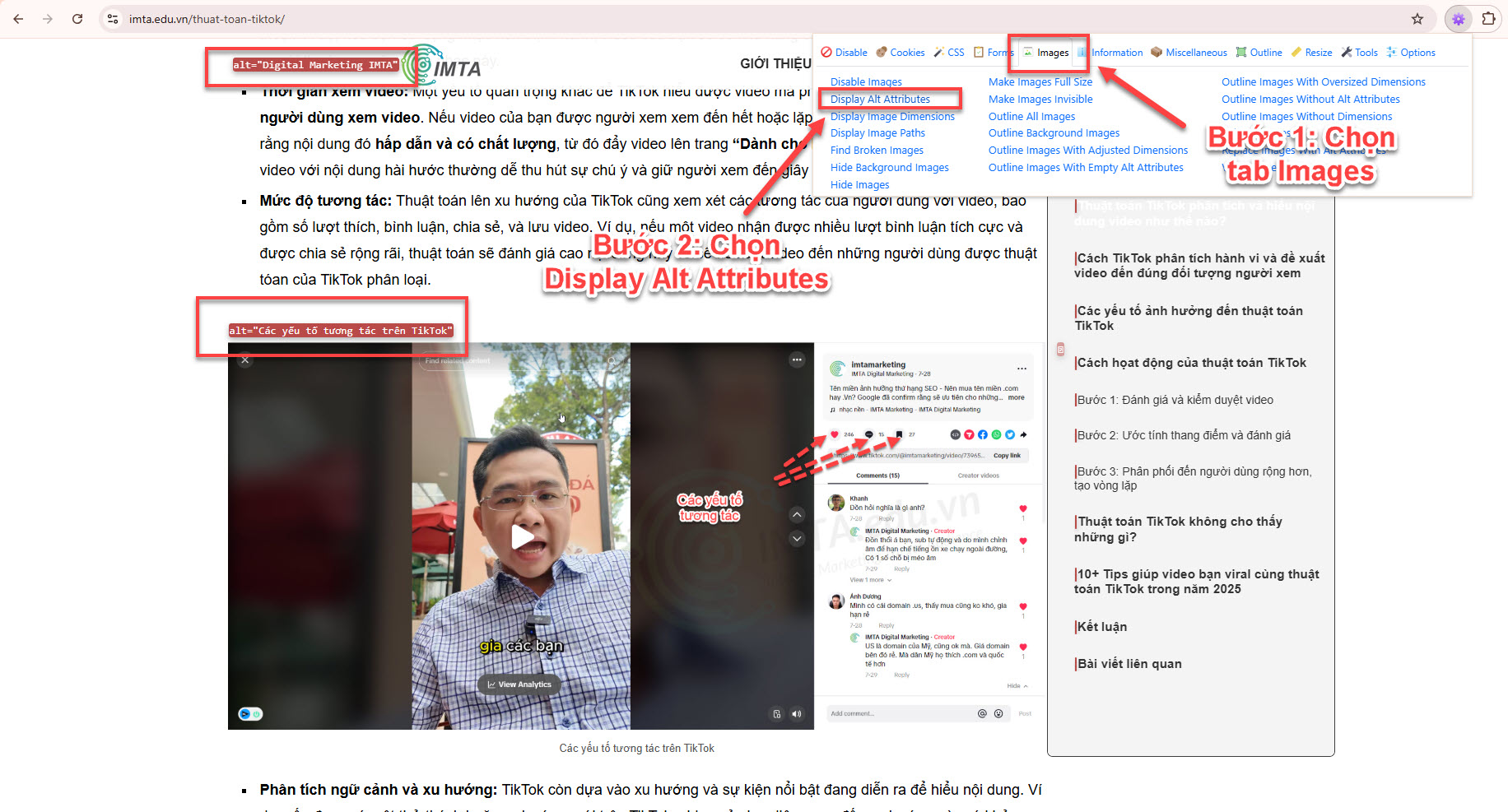The height and width of the screenshot is (812, 1508).
Task: Choose Outline Images With Adjusted Dimensions
Action: (x=1088, y=151)
